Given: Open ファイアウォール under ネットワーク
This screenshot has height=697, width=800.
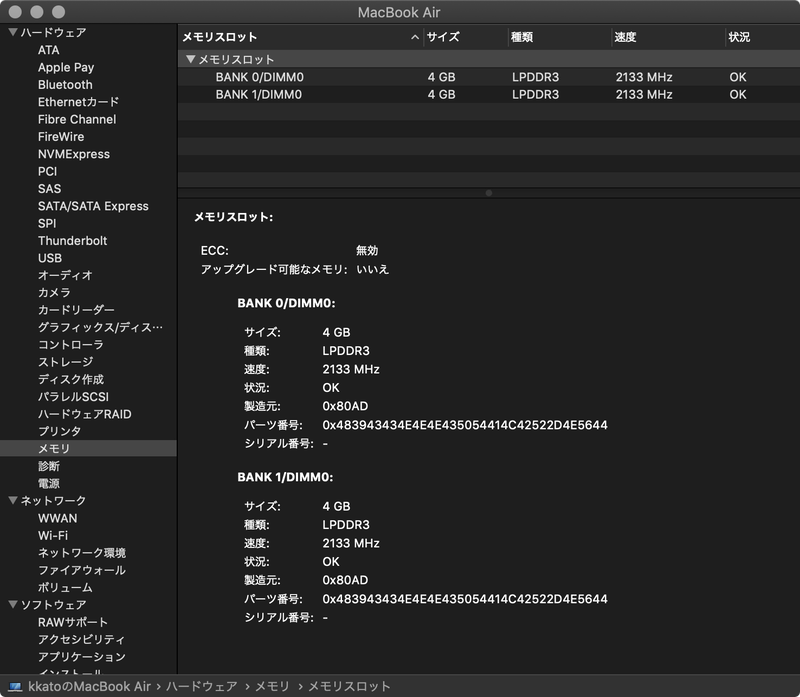Looking at the screenshot, I should click(x=74, y=572).
